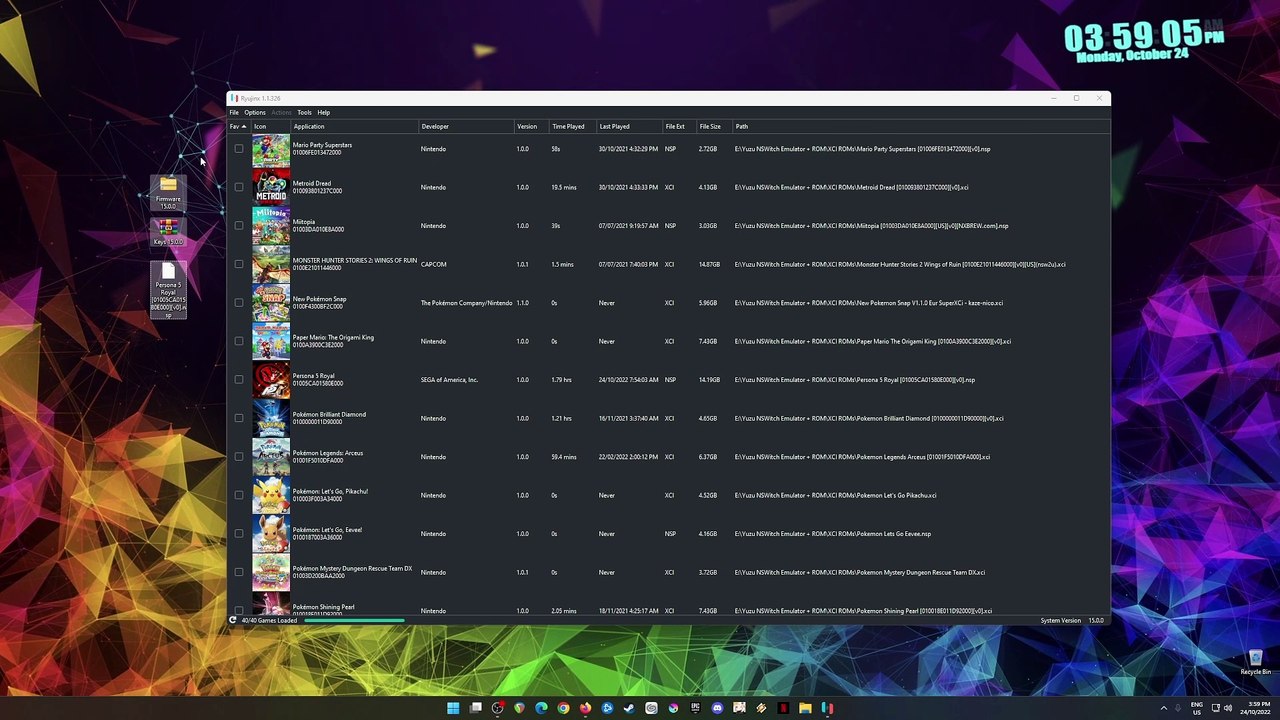Open the Recycle Bin on desktop

click(1255, 663)
